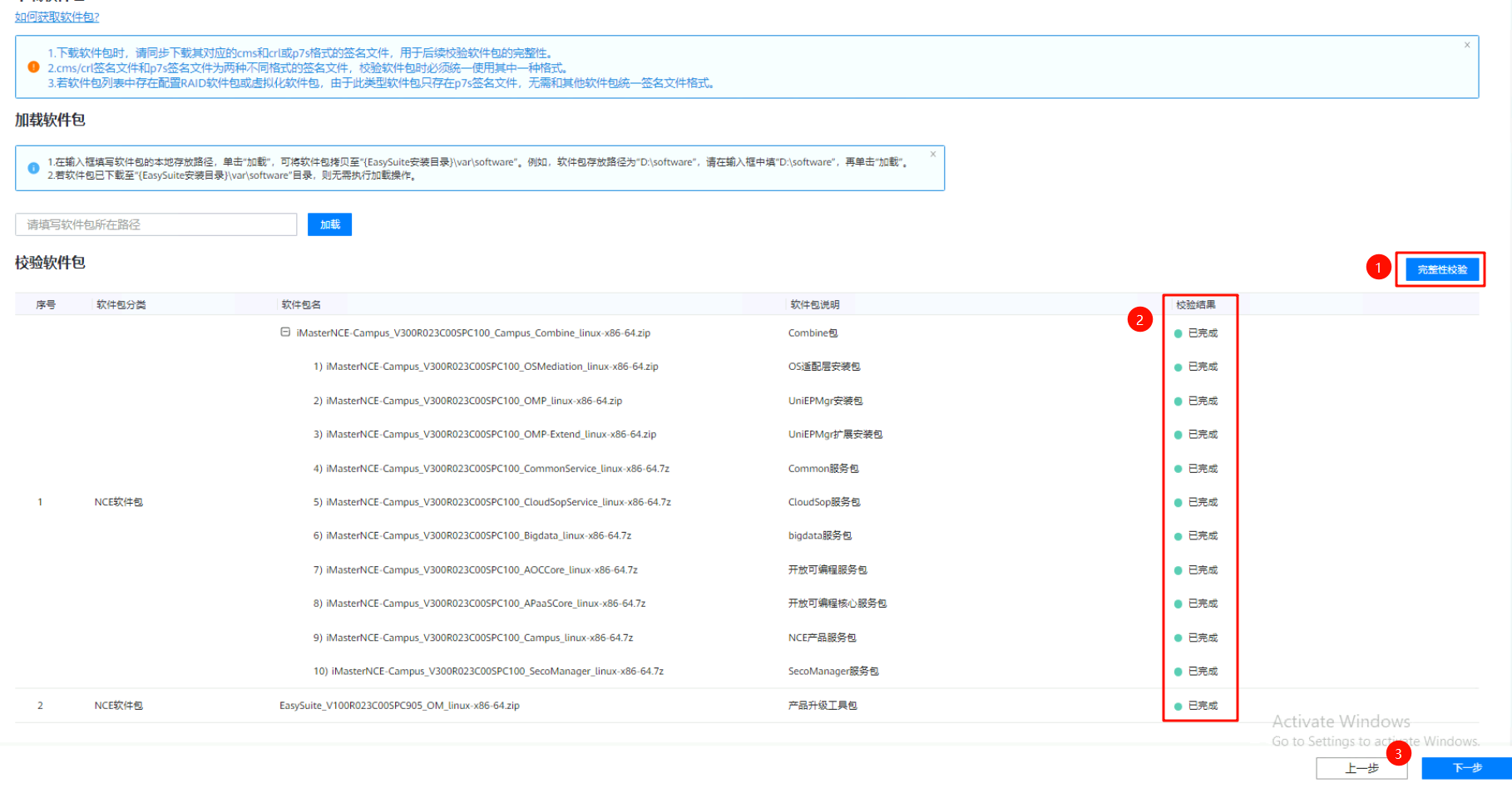Click the 校验结果 column header
The height and width of the screenshot is (788, 1512).
(x=1195, y=305)
